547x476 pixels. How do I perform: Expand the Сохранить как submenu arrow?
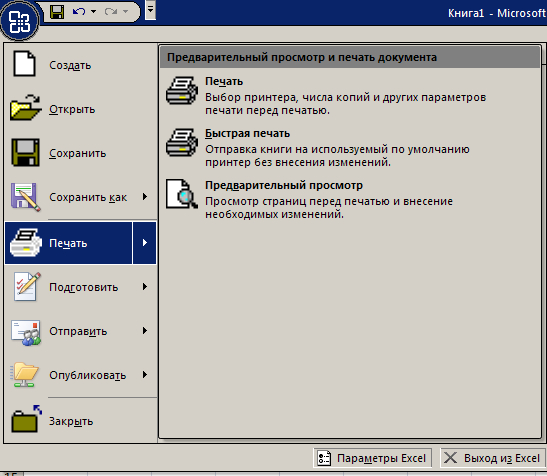pyautogui.click(x=145, y=197)
